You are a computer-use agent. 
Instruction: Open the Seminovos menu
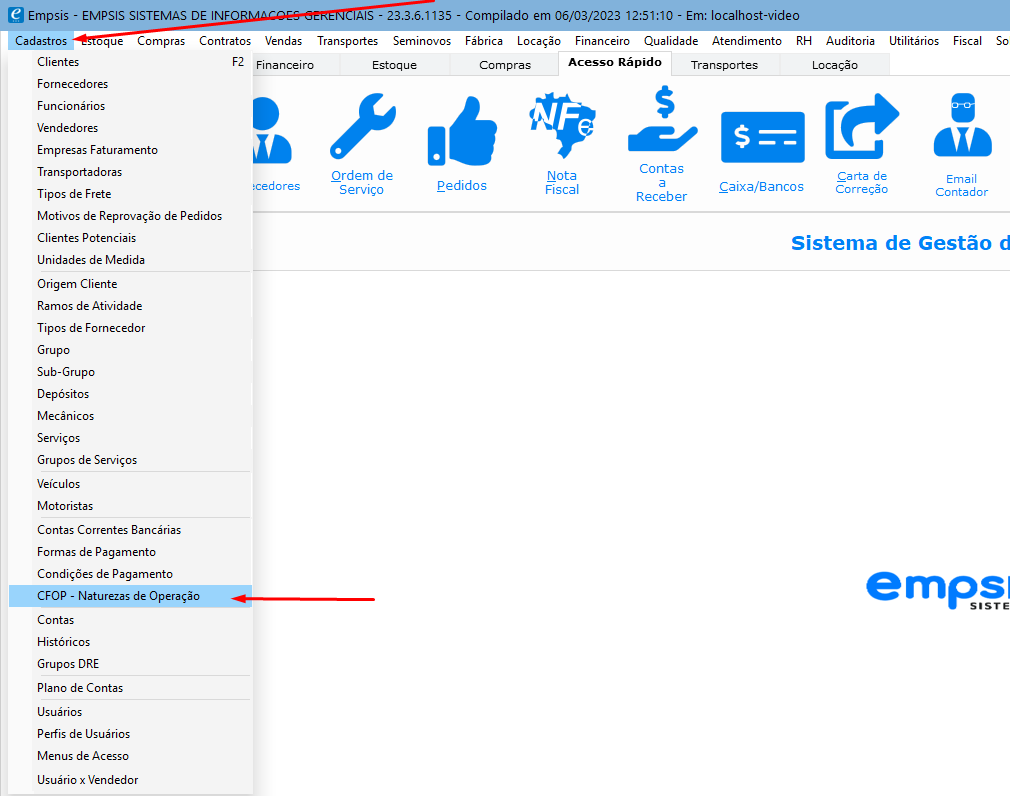(x=422, y=41)
